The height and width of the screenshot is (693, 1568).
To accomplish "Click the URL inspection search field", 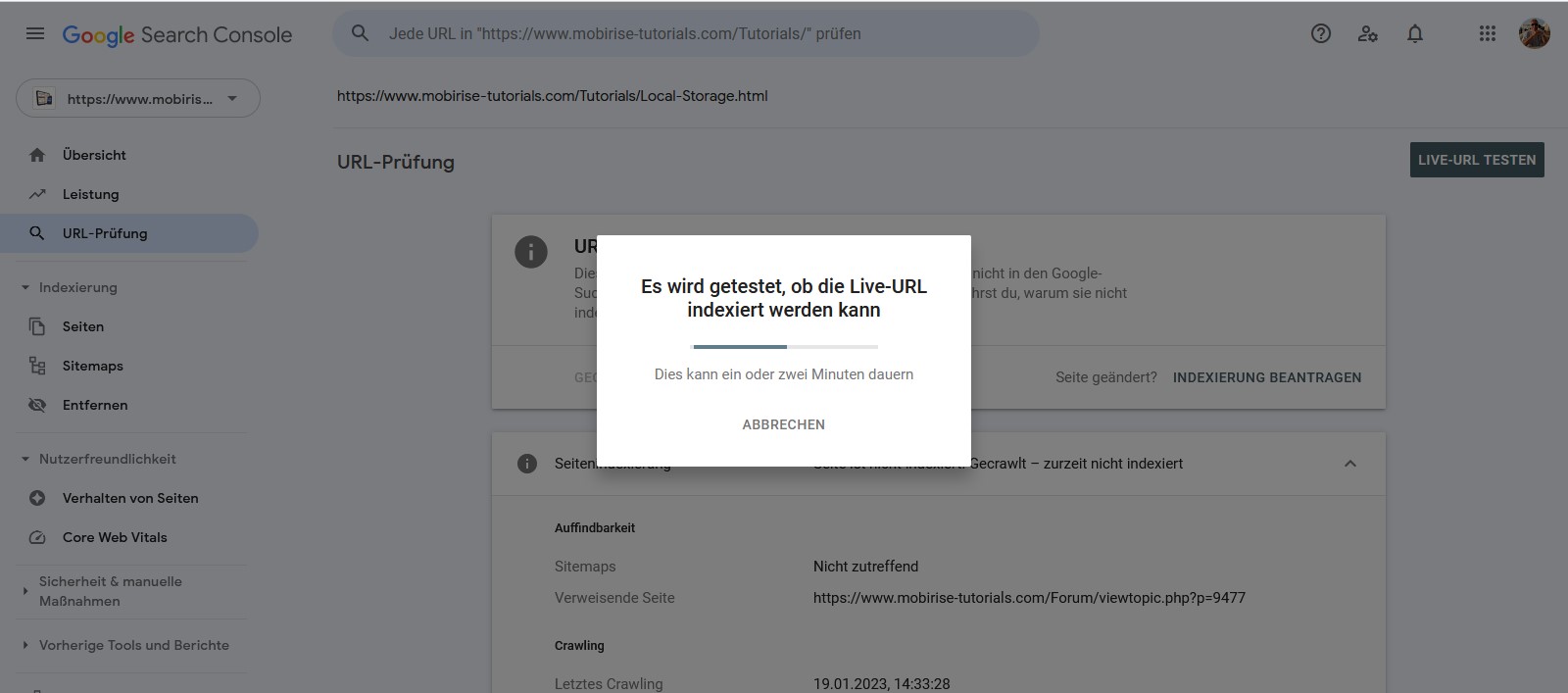I will point(686,33).
